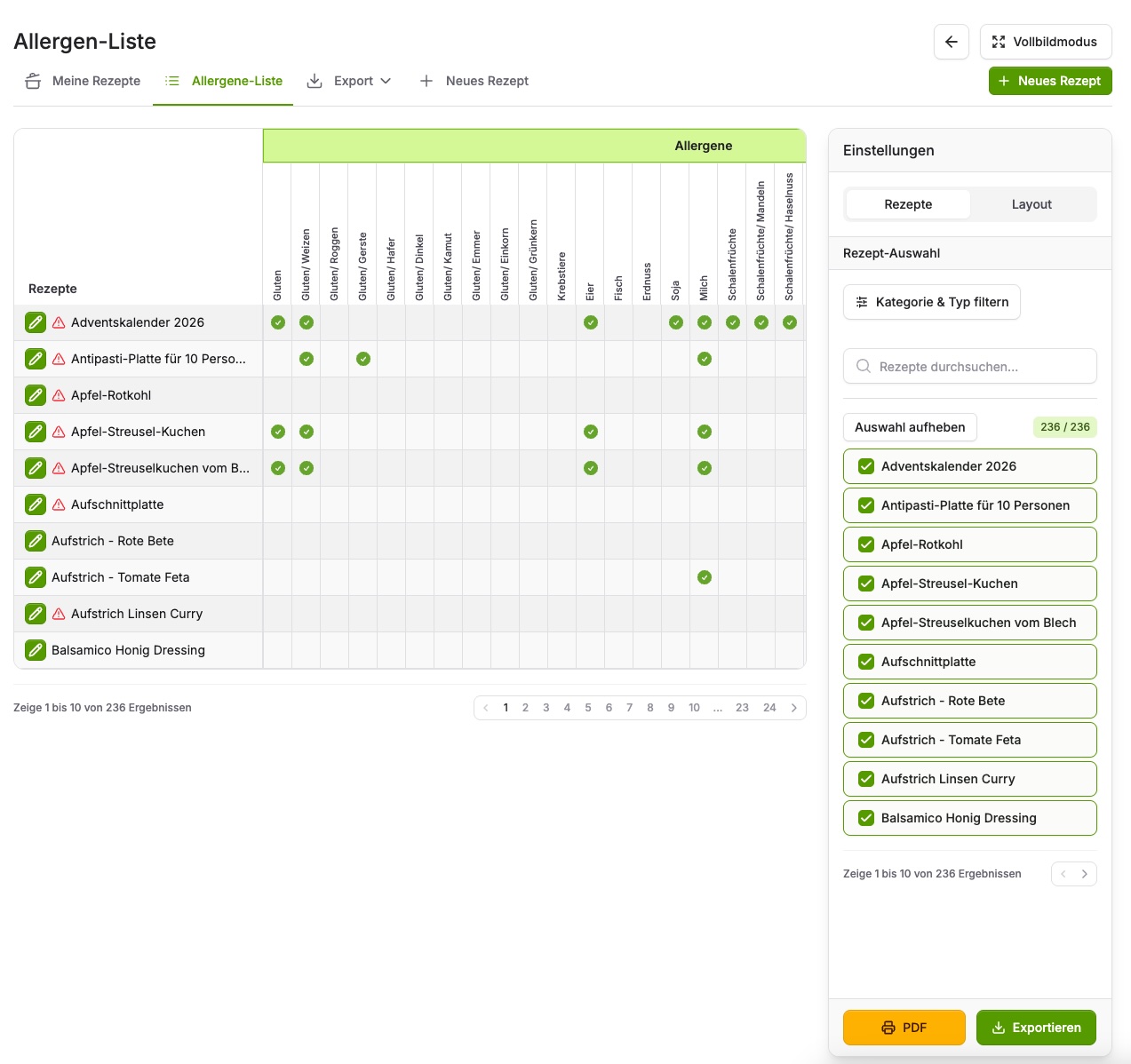The height and width of the screenshot is (1064, 1131).
Task: Click Haselnuss checkmark in Adventskalender 2026 row
Action: (790, 322)
